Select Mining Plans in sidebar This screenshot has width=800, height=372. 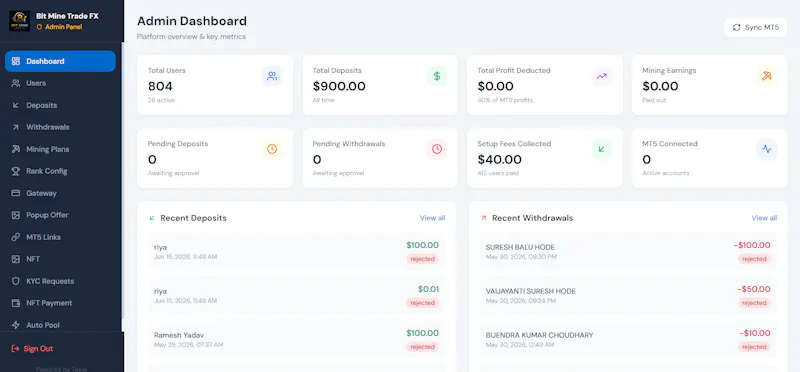pos(60,150)
